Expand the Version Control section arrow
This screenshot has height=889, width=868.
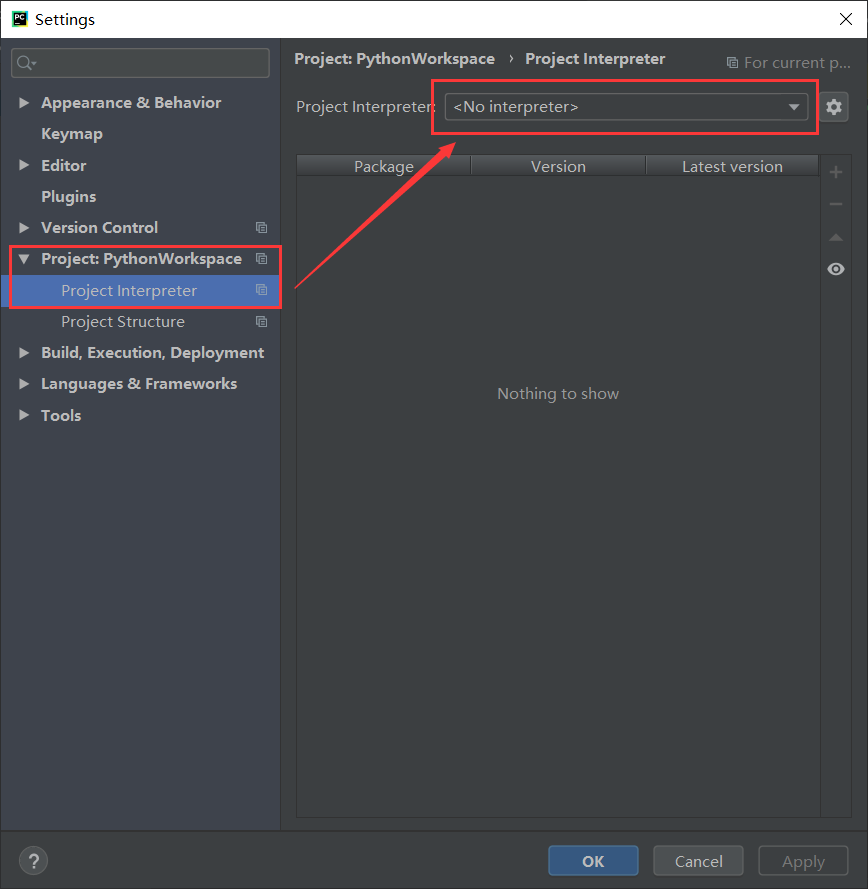tap(24, 227)
